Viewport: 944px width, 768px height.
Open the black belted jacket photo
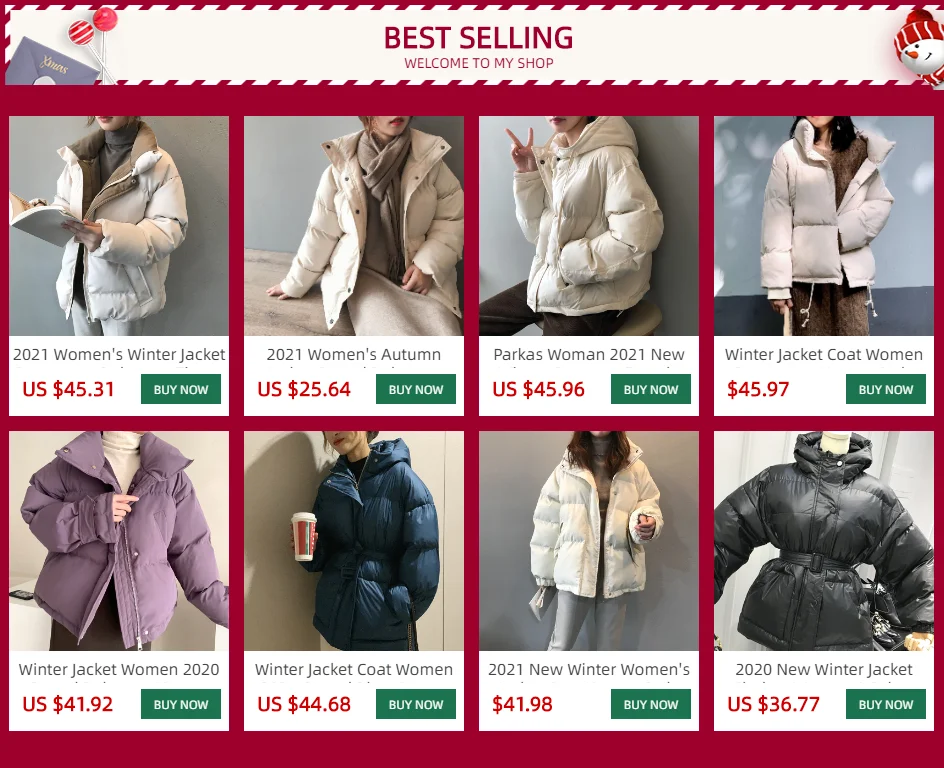point(824,540)
